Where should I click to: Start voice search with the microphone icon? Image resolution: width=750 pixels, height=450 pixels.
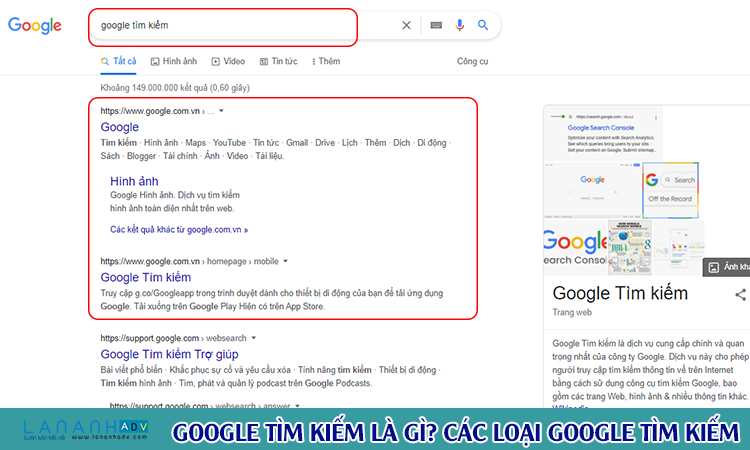[x=459, y=25]
